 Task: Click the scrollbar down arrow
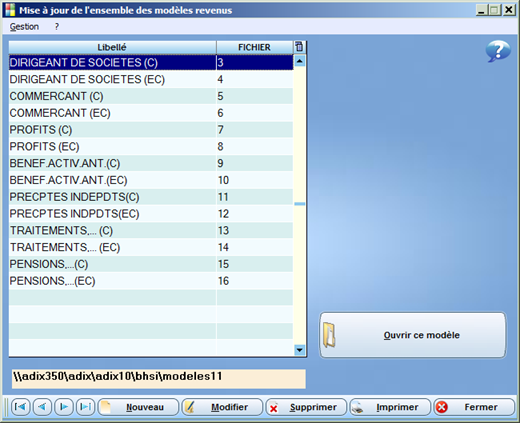tap(300, 350)
